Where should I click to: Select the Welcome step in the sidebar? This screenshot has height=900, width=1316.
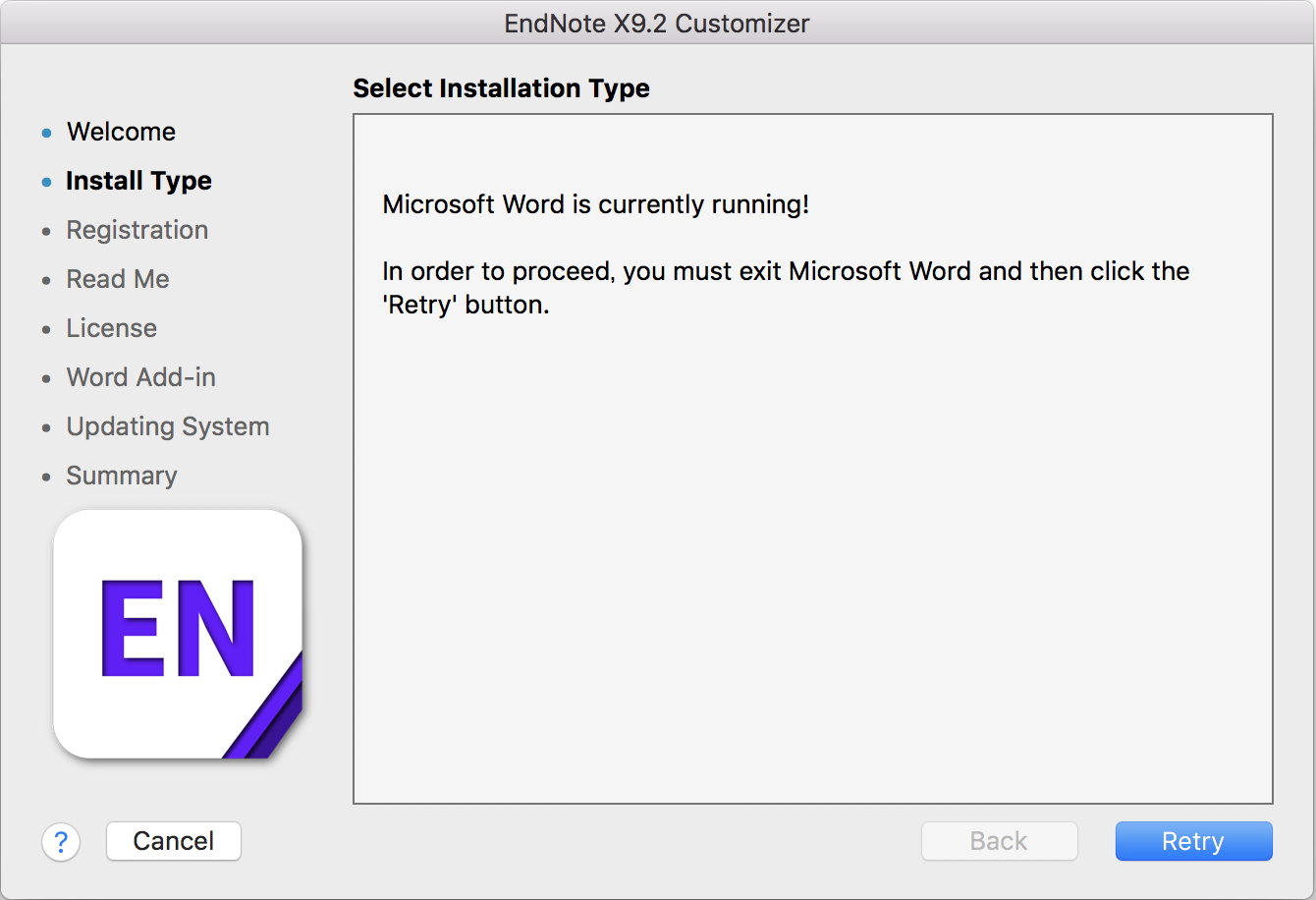click(121, 132)
